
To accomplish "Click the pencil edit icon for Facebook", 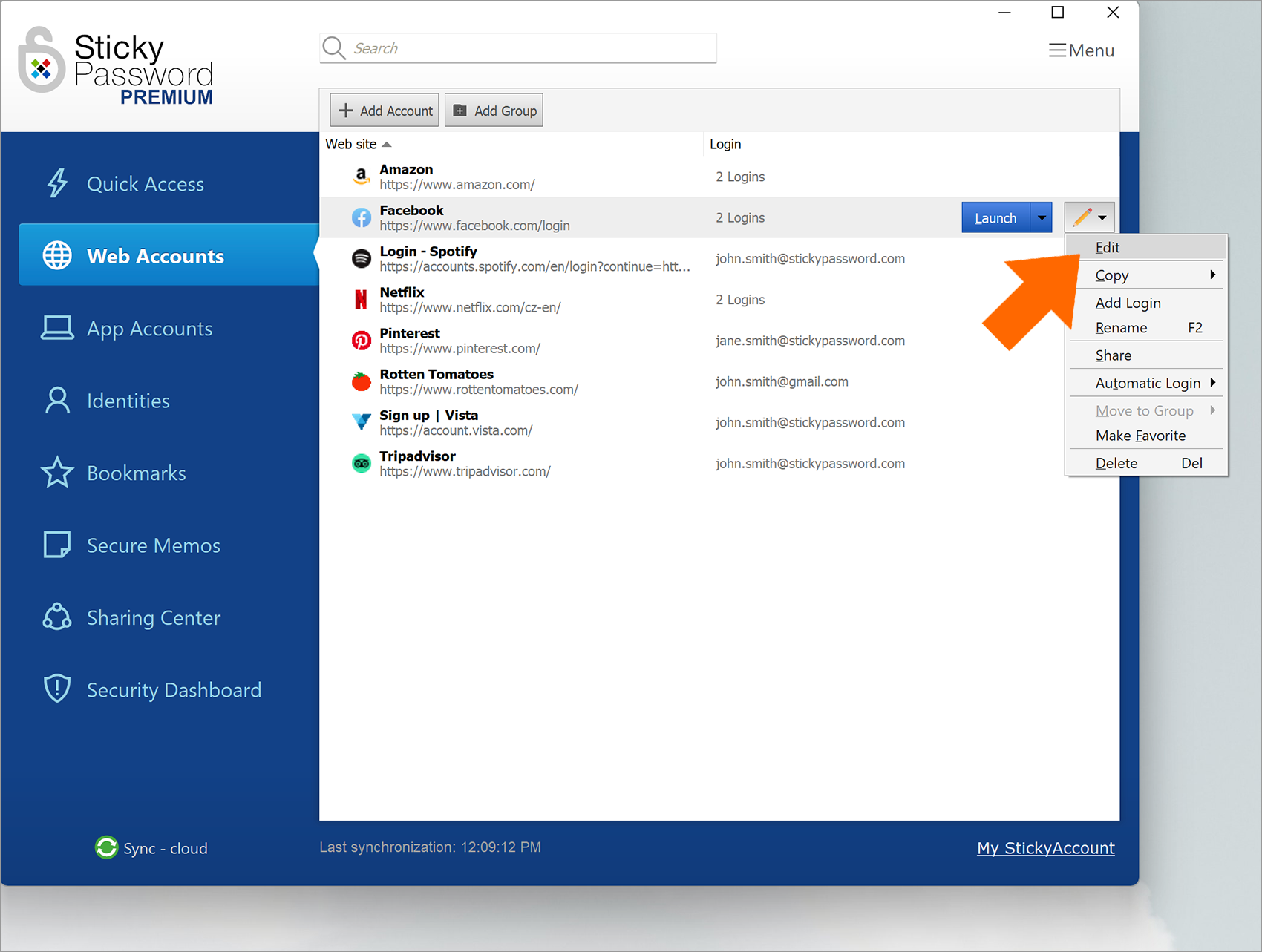I will (1082, 217).
